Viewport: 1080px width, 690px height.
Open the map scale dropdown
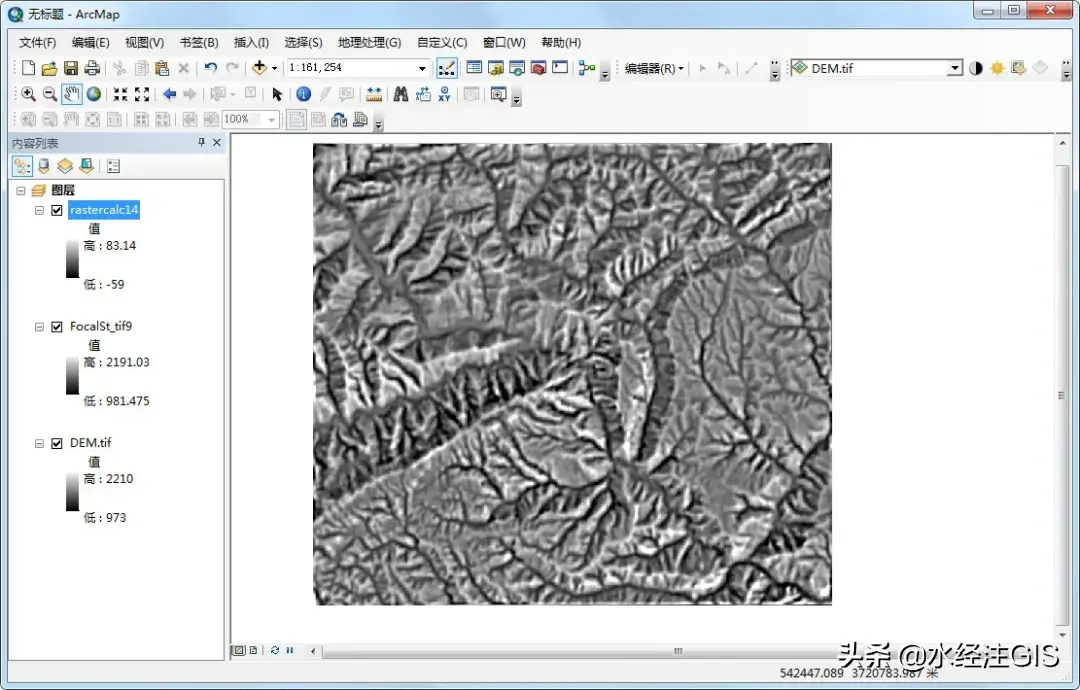(422, 68)
